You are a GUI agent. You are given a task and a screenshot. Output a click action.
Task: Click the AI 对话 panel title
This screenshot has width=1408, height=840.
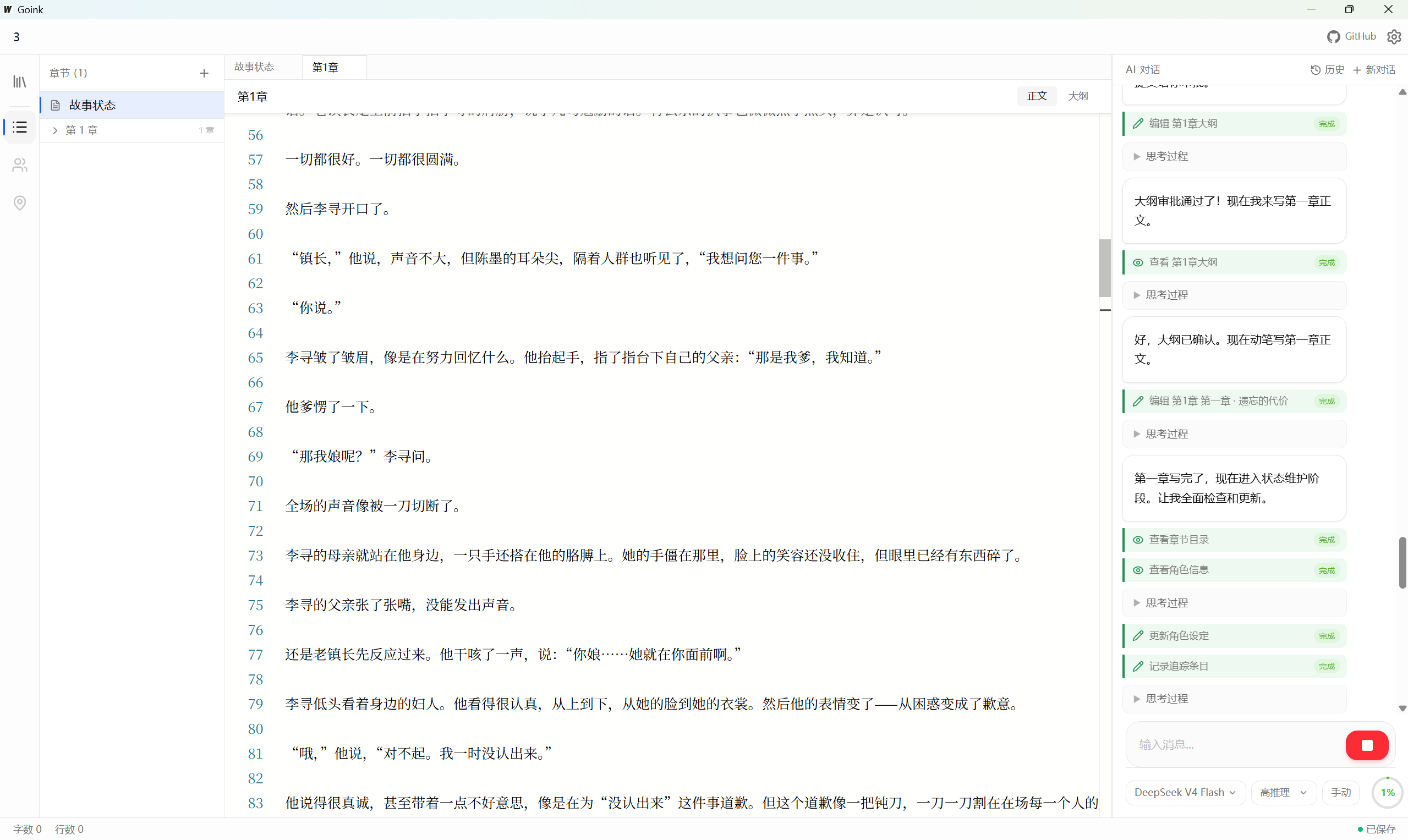(x=1142, y=70)
